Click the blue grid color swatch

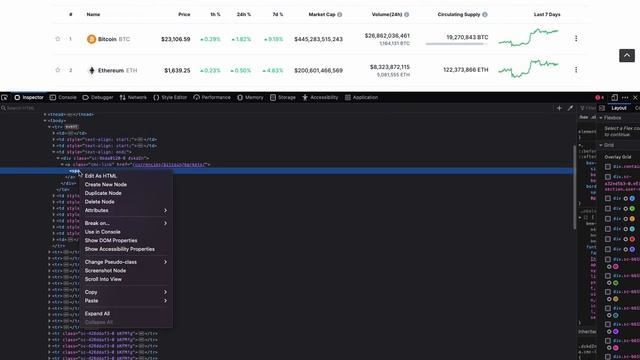632,199
